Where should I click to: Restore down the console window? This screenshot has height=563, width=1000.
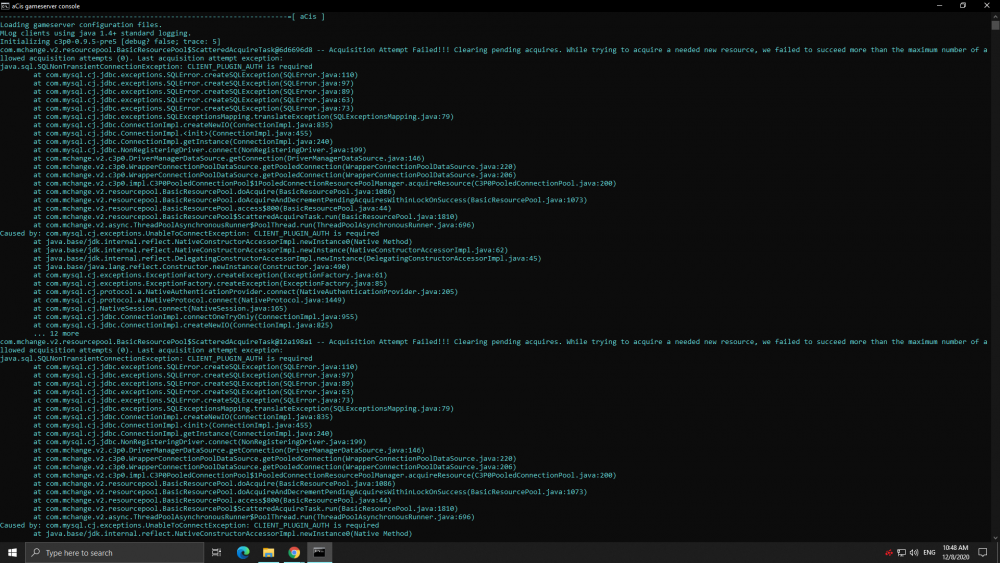[962, 5]
